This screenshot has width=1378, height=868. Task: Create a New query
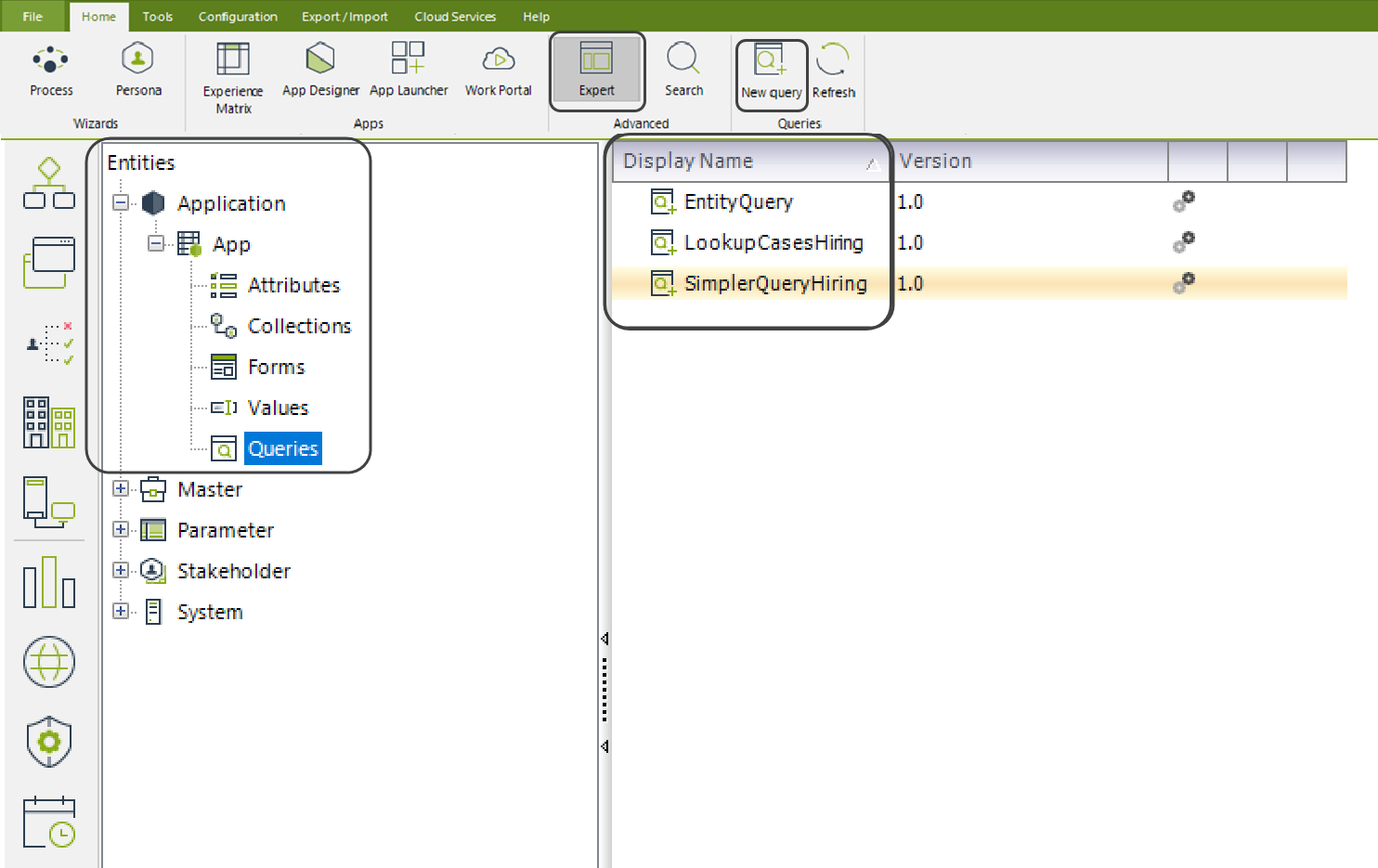point(772,72)
